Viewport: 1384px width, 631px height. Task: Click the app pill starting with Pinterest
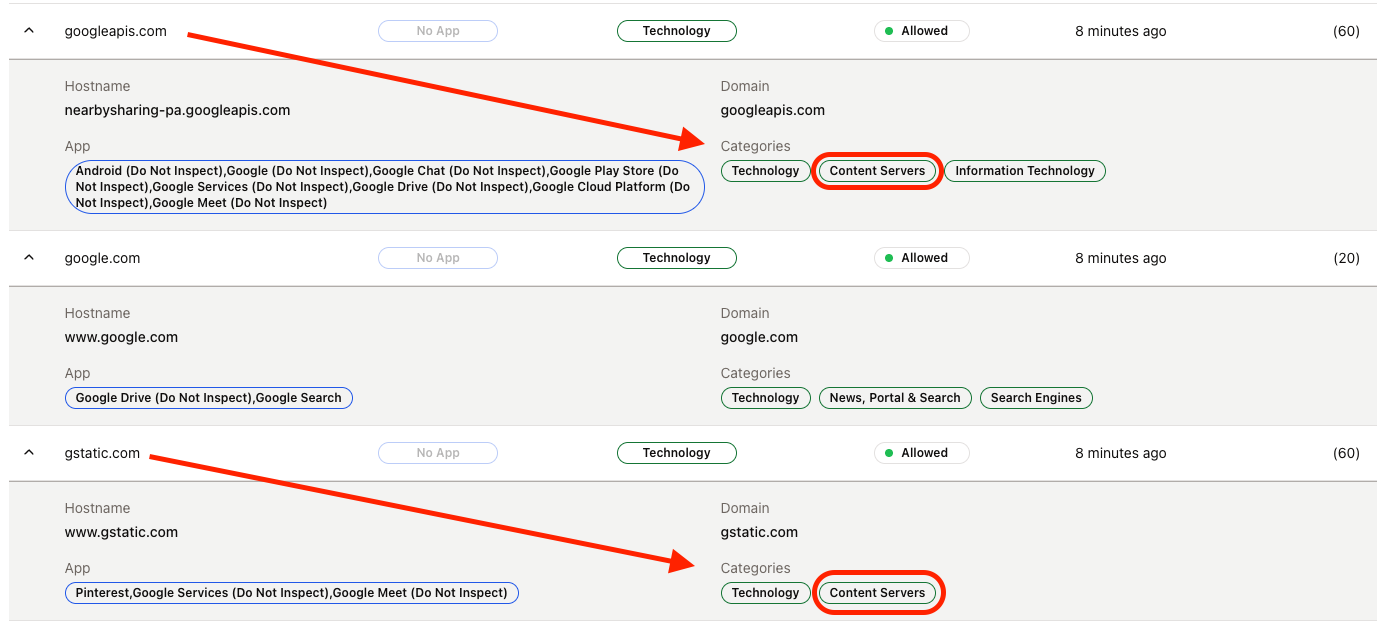coord(292,593)
